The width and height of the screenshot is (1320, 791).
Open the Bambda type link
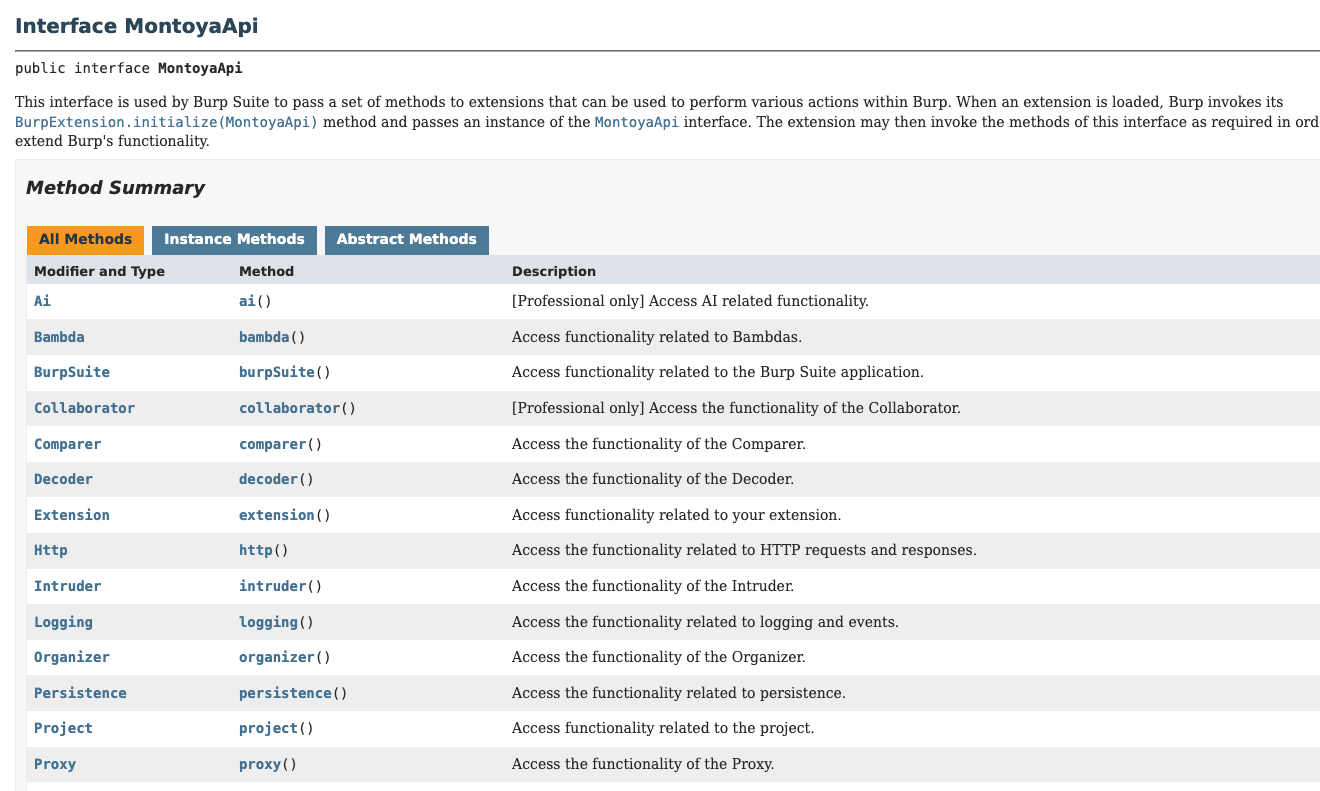tap(59, 337)
